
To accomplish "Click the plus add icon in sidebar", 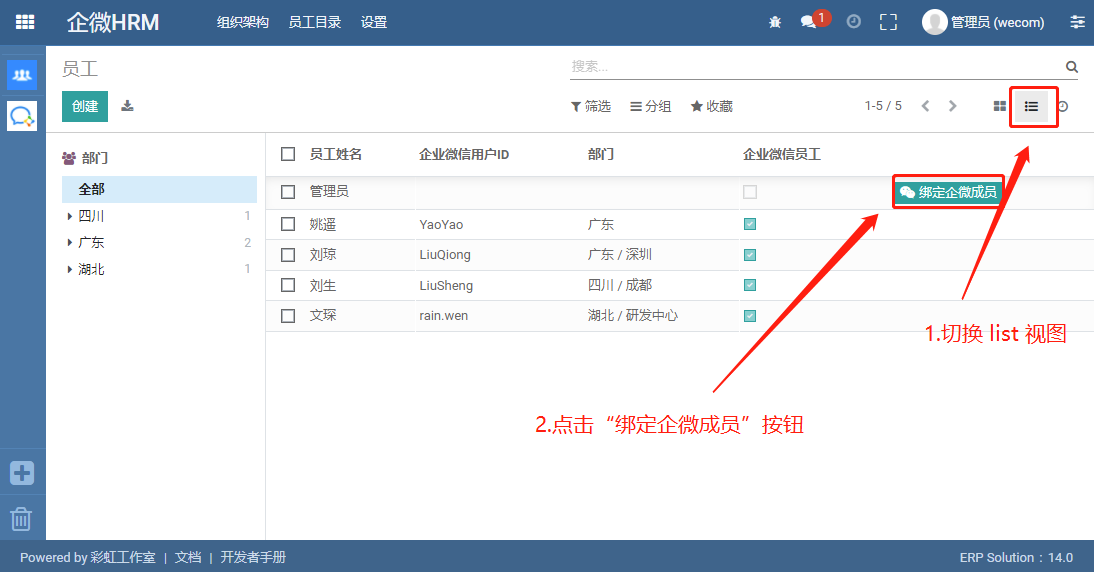I will 22,473.
